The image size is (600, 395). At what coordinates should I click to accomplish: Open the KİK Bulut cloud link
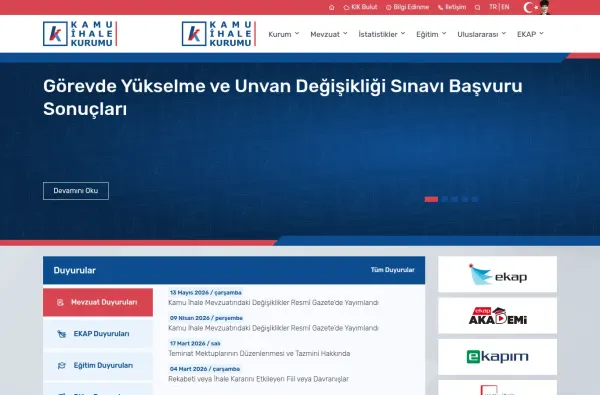tap(360, 7)
